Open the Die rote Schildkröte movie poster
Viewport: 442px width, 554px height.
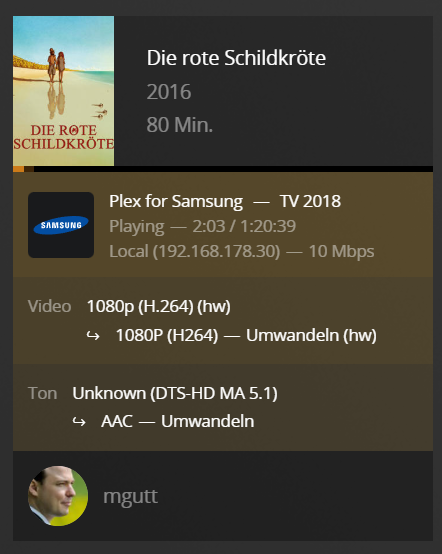pos(64,91)
